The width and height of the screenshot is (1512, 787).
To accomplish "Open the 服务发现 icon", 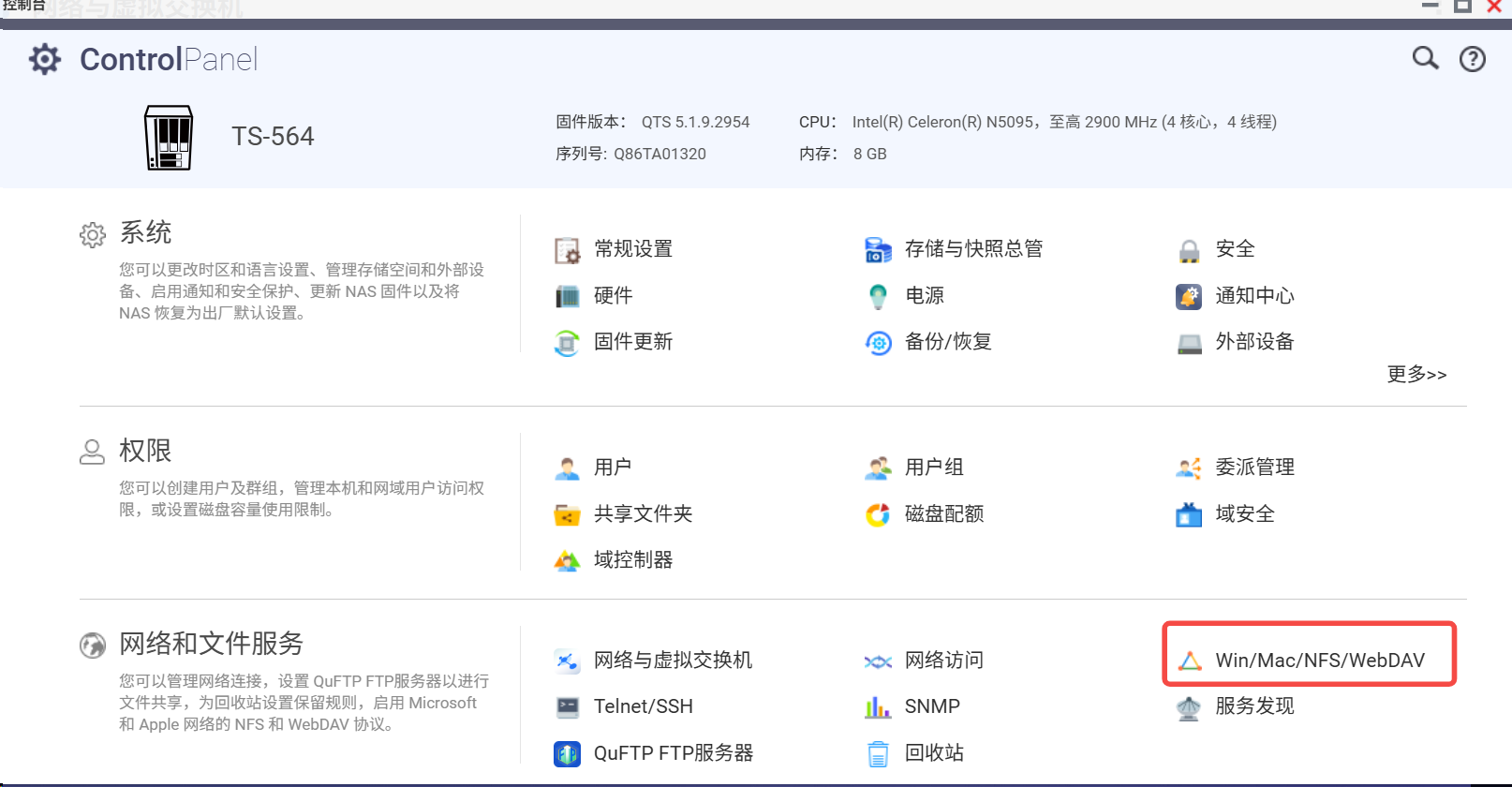I will point(1189,707).
